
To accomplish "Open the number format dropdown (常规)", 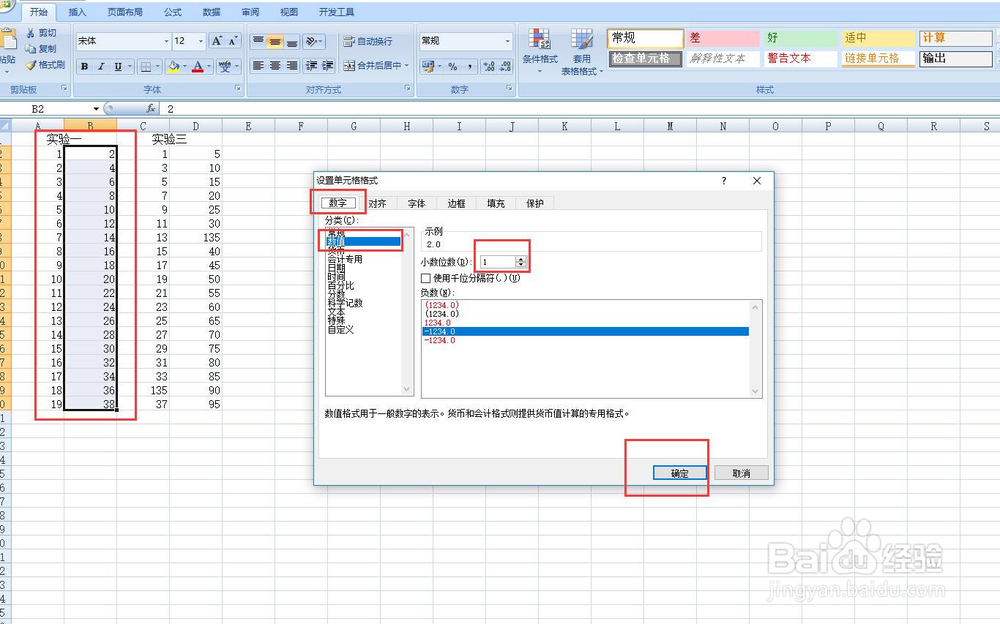I will click(x=508, y=41).
